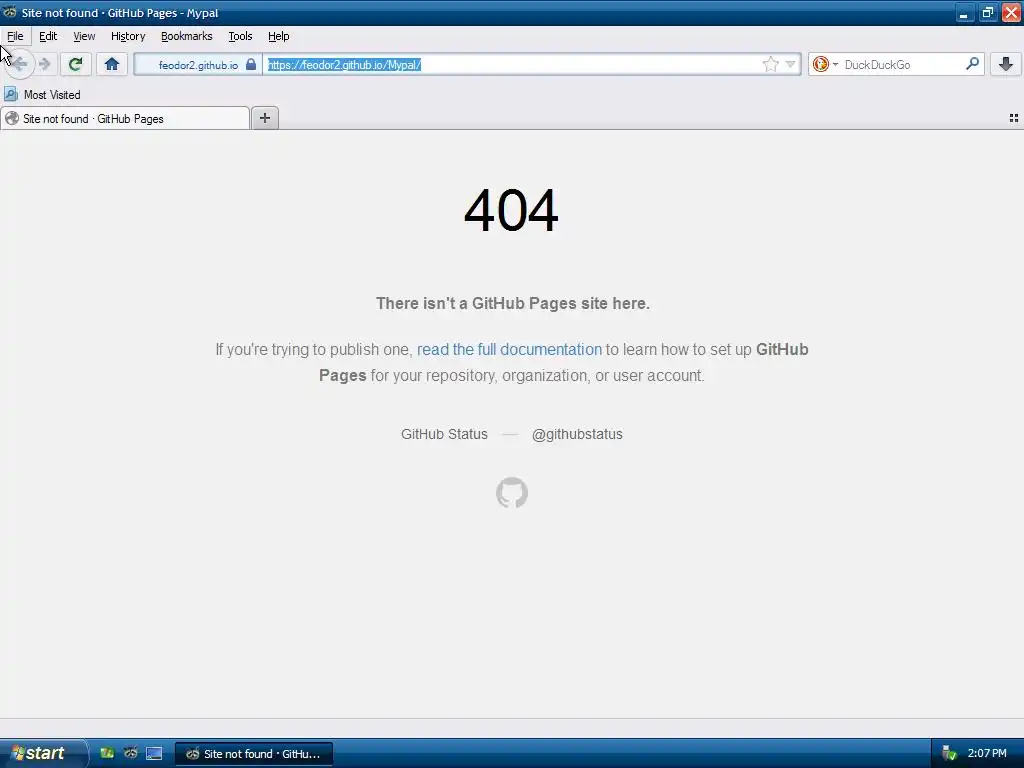Show all tabs grid icon
The image size is (1024, 768).
tap(1014, 118)
